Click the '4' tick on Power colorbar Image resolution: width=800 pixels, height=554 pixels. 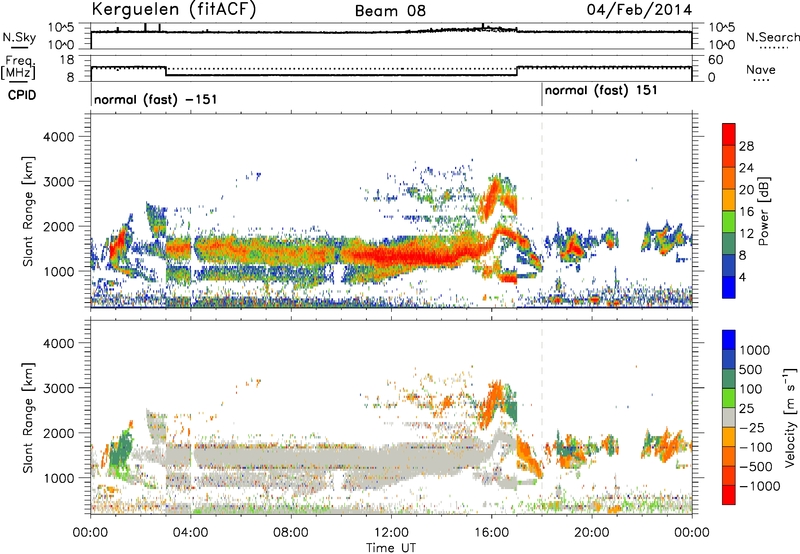[x=742, y=278]
